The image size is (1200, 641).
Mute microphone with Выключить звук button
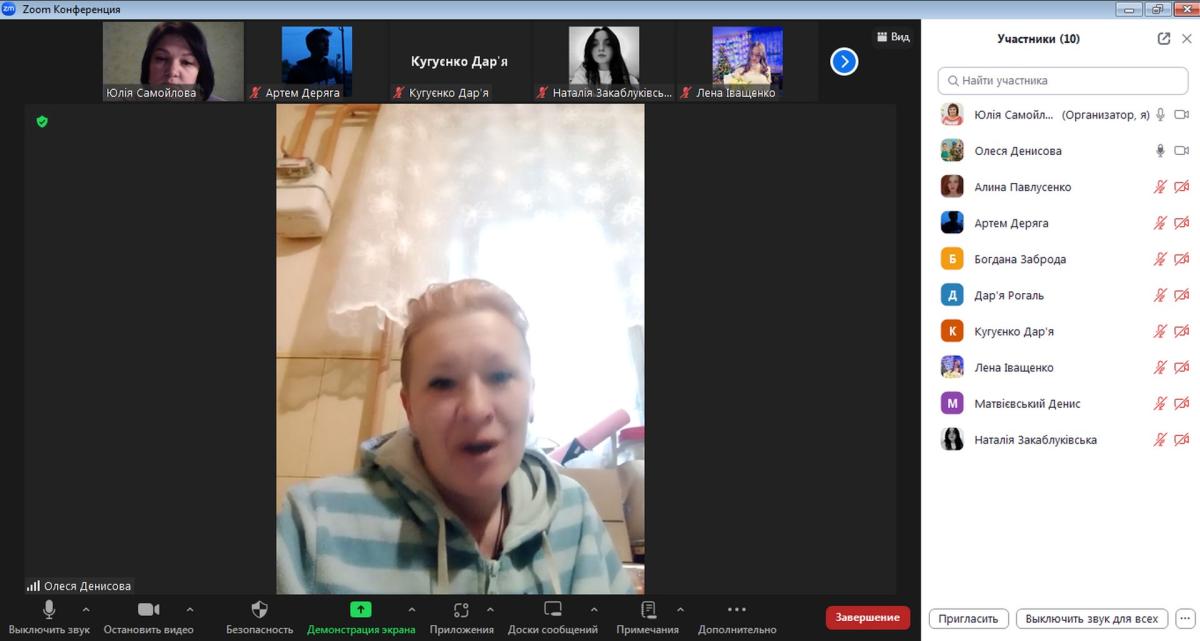49,618
